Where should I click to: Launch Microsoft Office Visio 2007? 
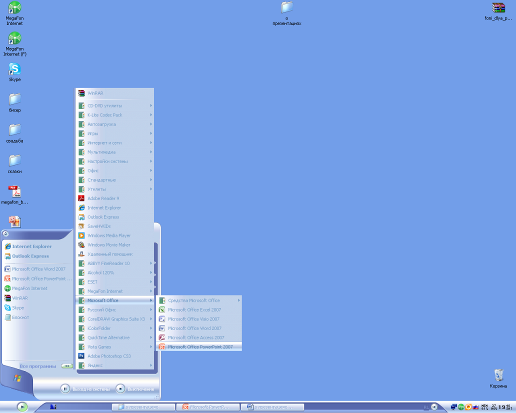(x=199, y=319)
